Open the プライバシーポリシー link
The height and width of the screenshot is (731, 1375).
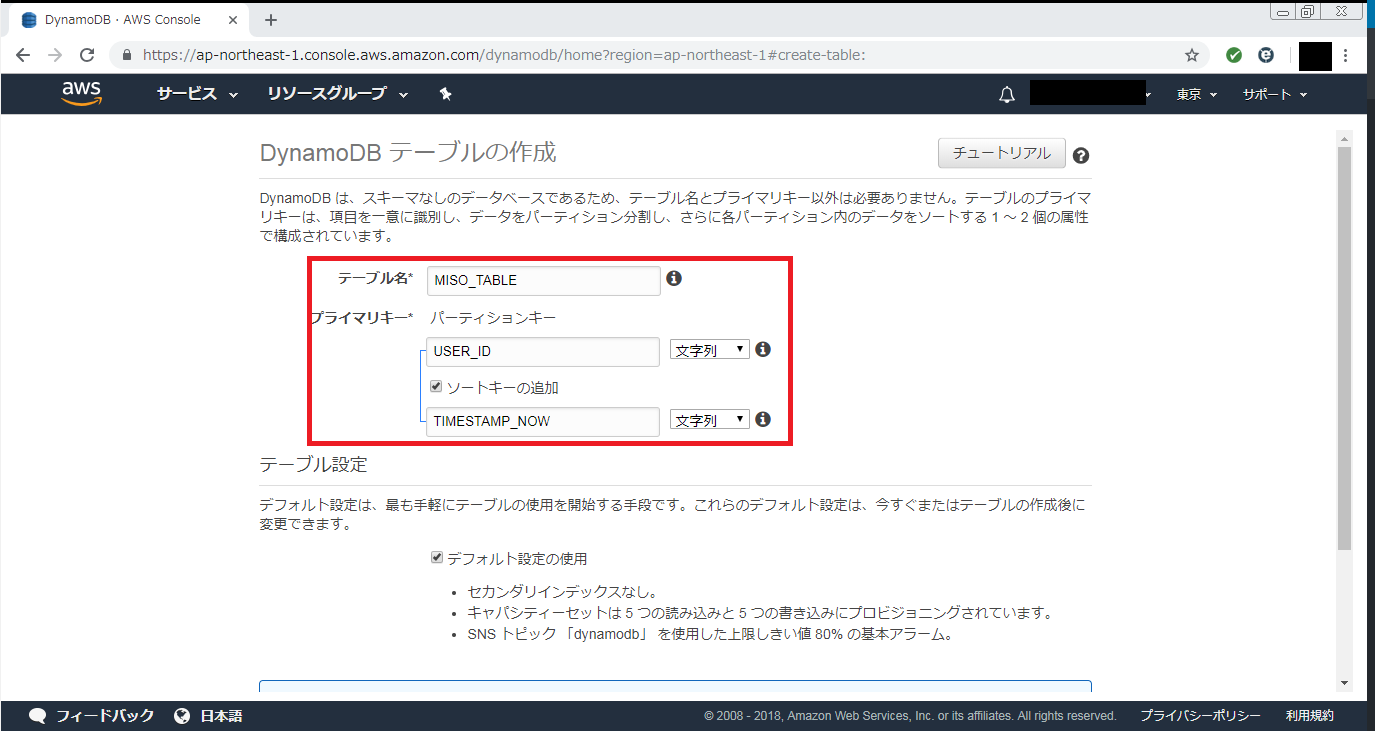coord(1200,716)
